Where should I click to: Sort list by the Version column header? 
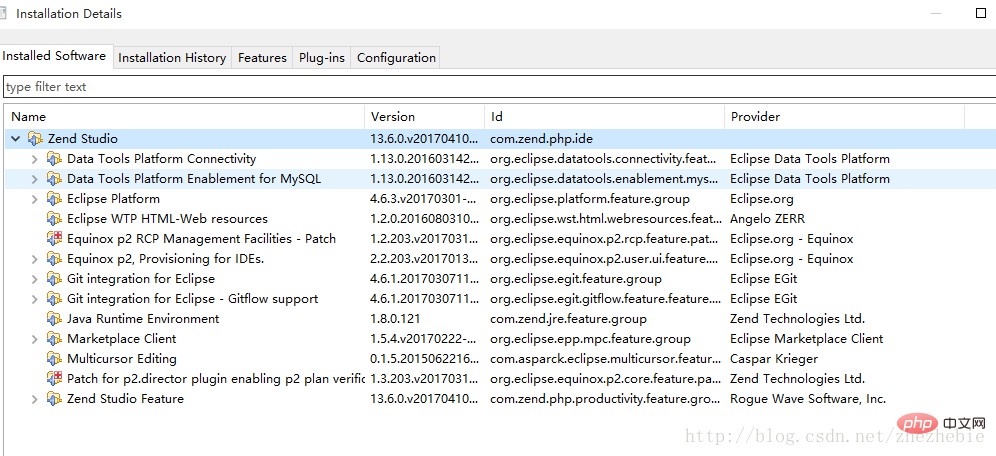[x=424, y=117]
